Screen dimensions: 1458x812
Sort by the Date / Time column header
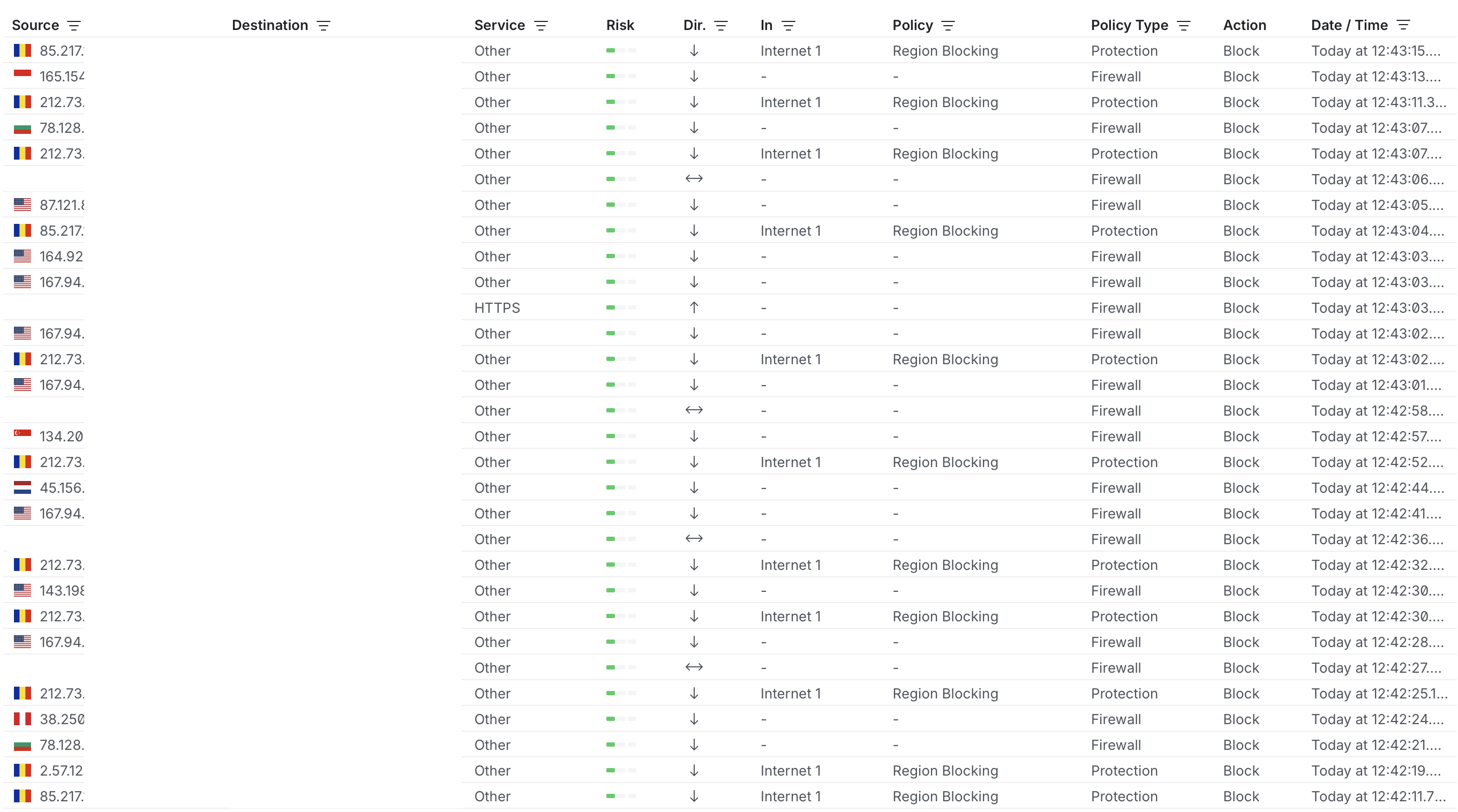[x=1349, y=24]
